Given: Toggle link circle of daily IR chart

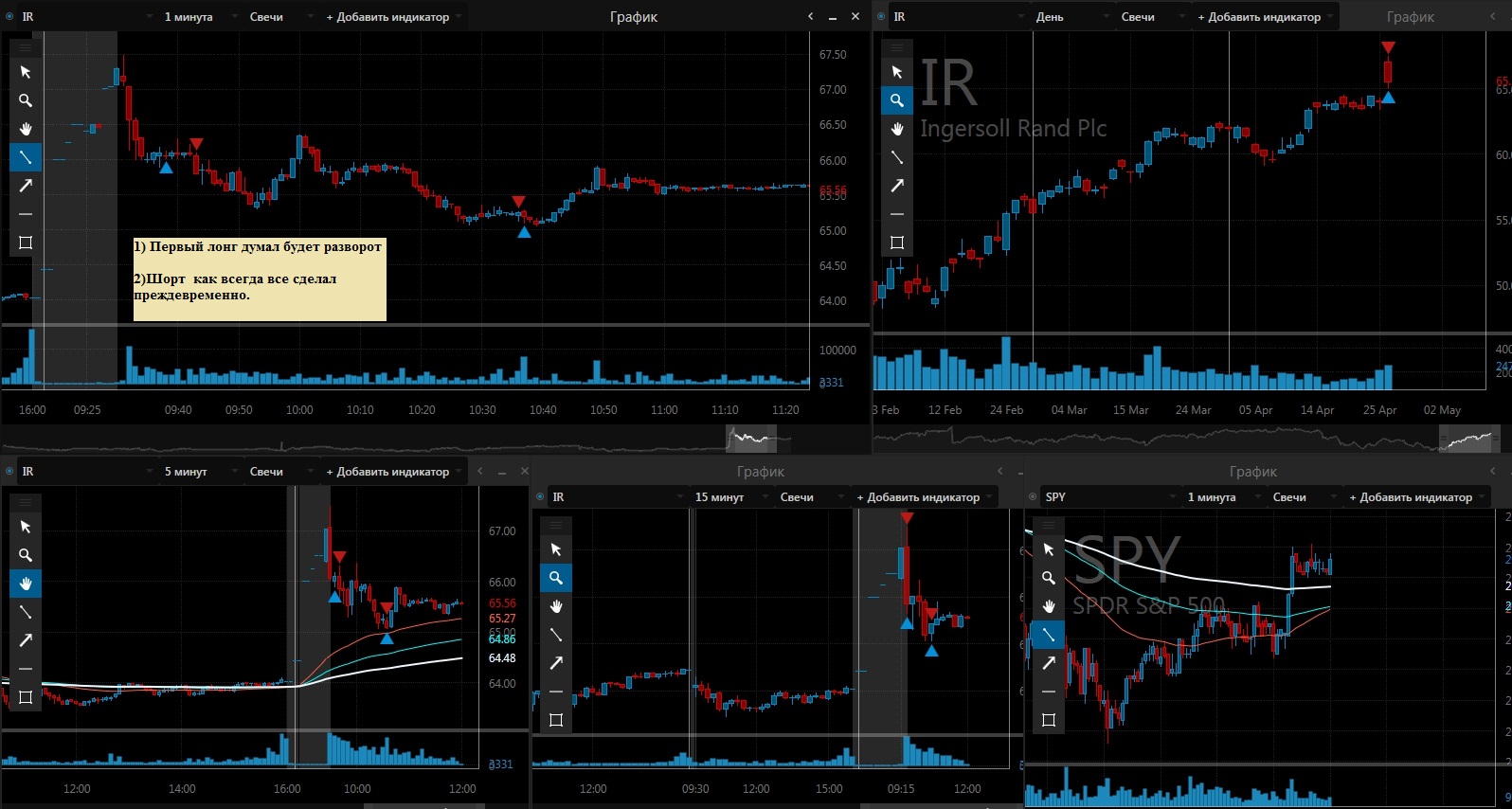Looking at the screenshot, I should 882,16.
